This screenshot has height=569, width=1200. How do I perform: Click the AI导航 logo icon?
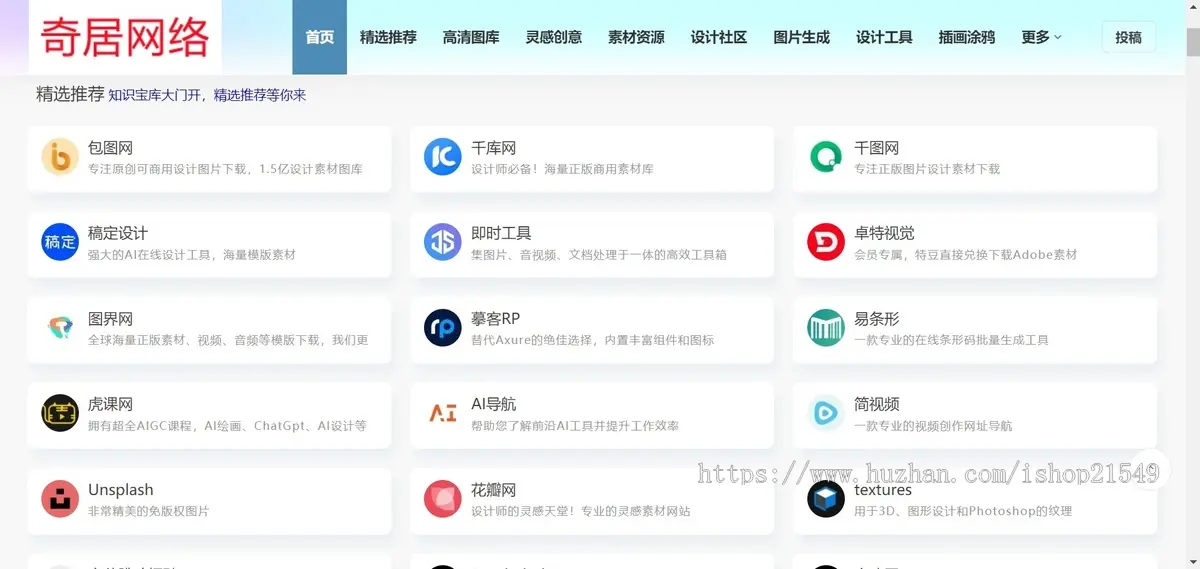(x=443, y=413)
